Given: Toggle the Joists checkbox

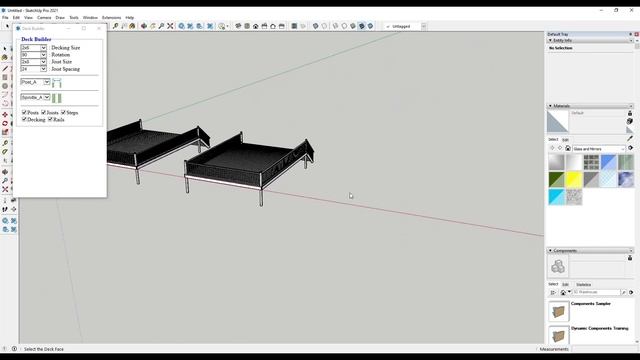Looking at the screenshot, I should (43, 112).
